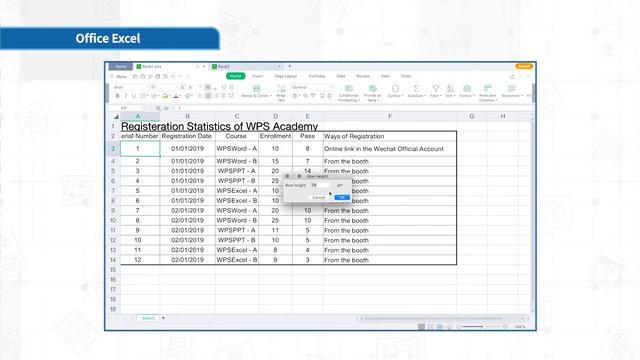Open the Page Layout ribbon tab
640x360 pixels.
286,76
